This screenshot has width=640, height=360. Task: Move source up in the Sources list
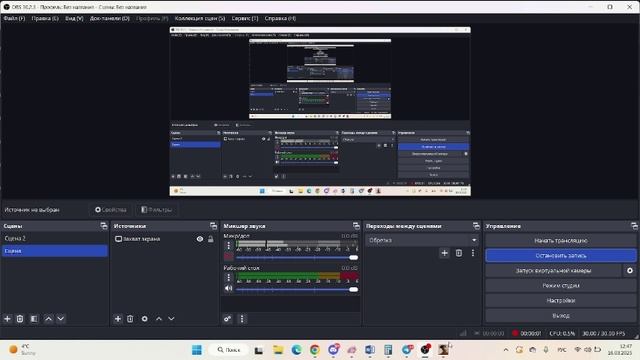point(159,319)
